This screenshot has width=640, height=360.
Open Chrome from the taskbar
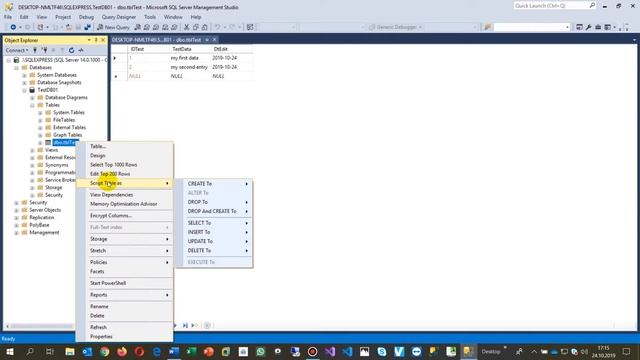tap(104, 351)
